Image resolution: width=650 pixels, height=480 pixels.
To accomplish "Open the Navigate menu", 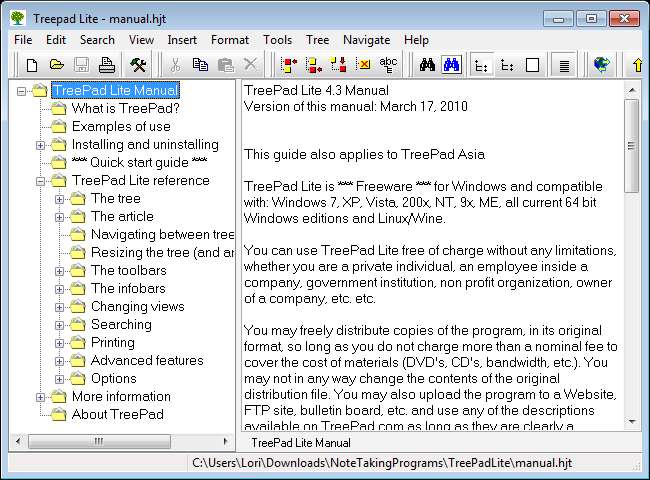I will pyautogui.click(x=366, y=40).
